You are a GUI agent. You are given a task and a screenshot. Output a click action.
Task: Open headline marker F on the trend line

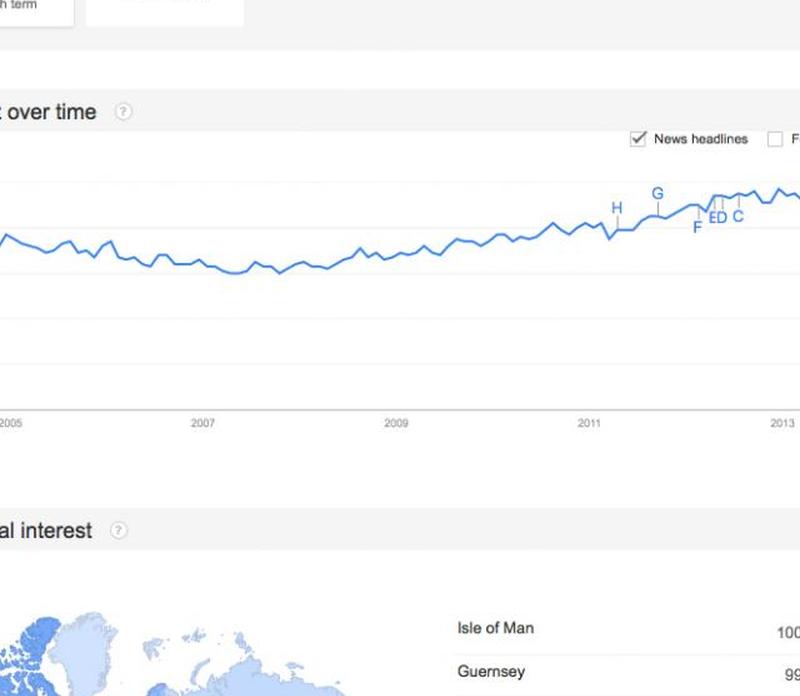(697, 227)
